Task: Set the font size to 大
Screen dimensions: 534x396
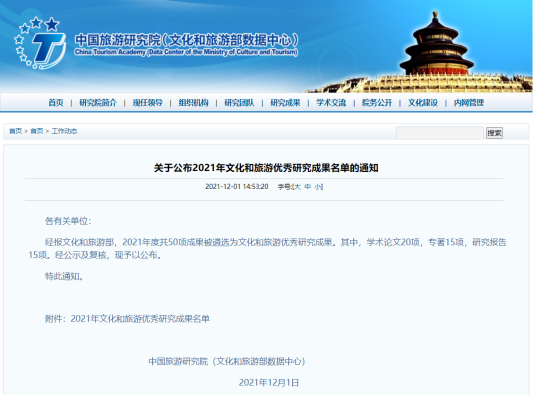Action: (297, 187)
